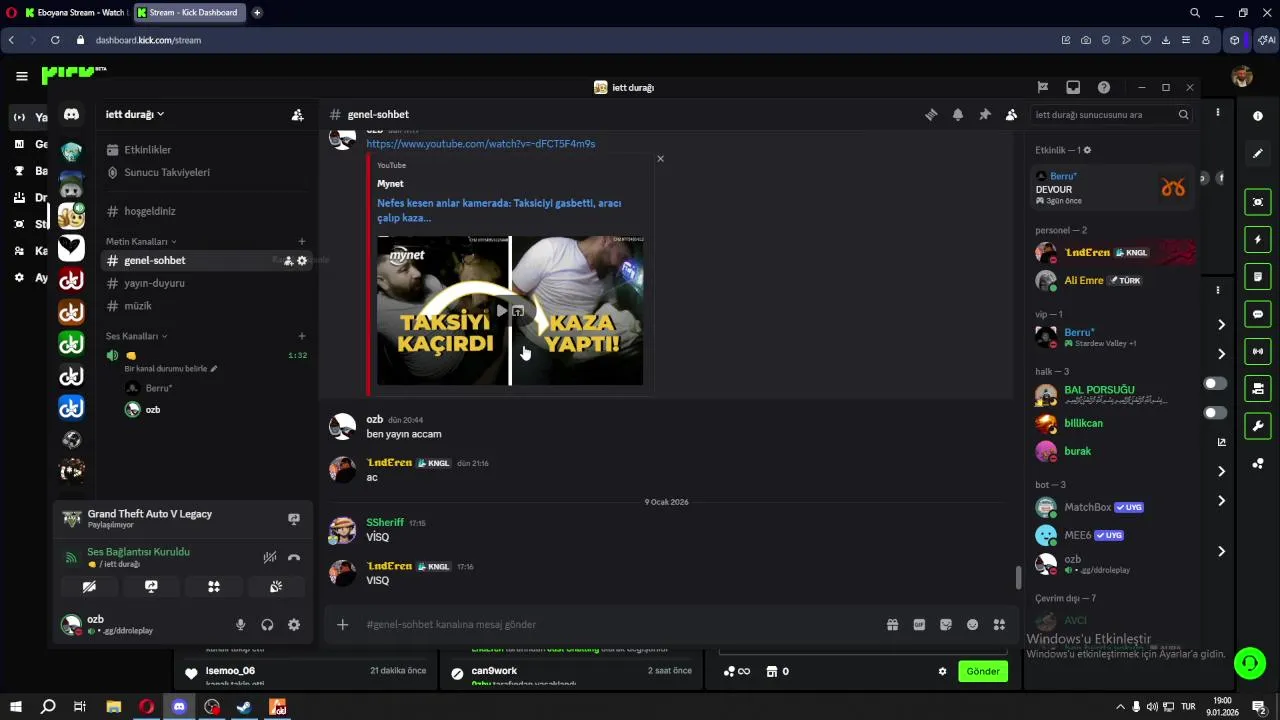The height and width of the screenshot is (720, 1280).
Task: Open YouTube link in ozb's message
Action: pos(480,144)
